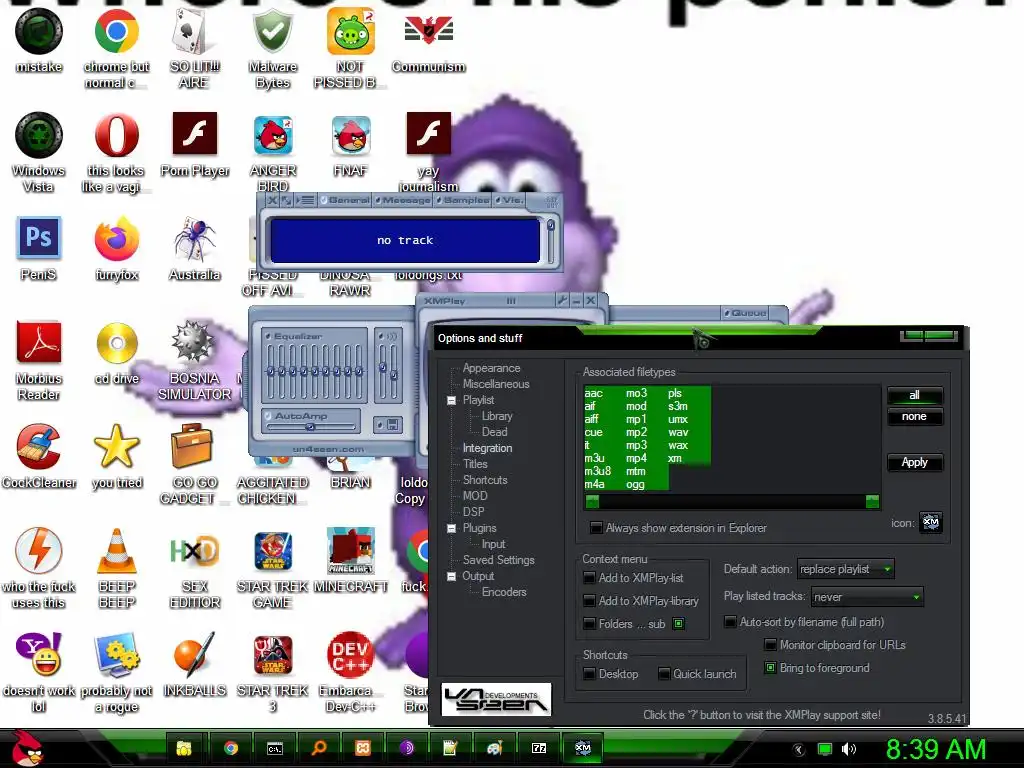Click the first equalizer band slider
1024x768 pixels.
(x=270, y=371)
